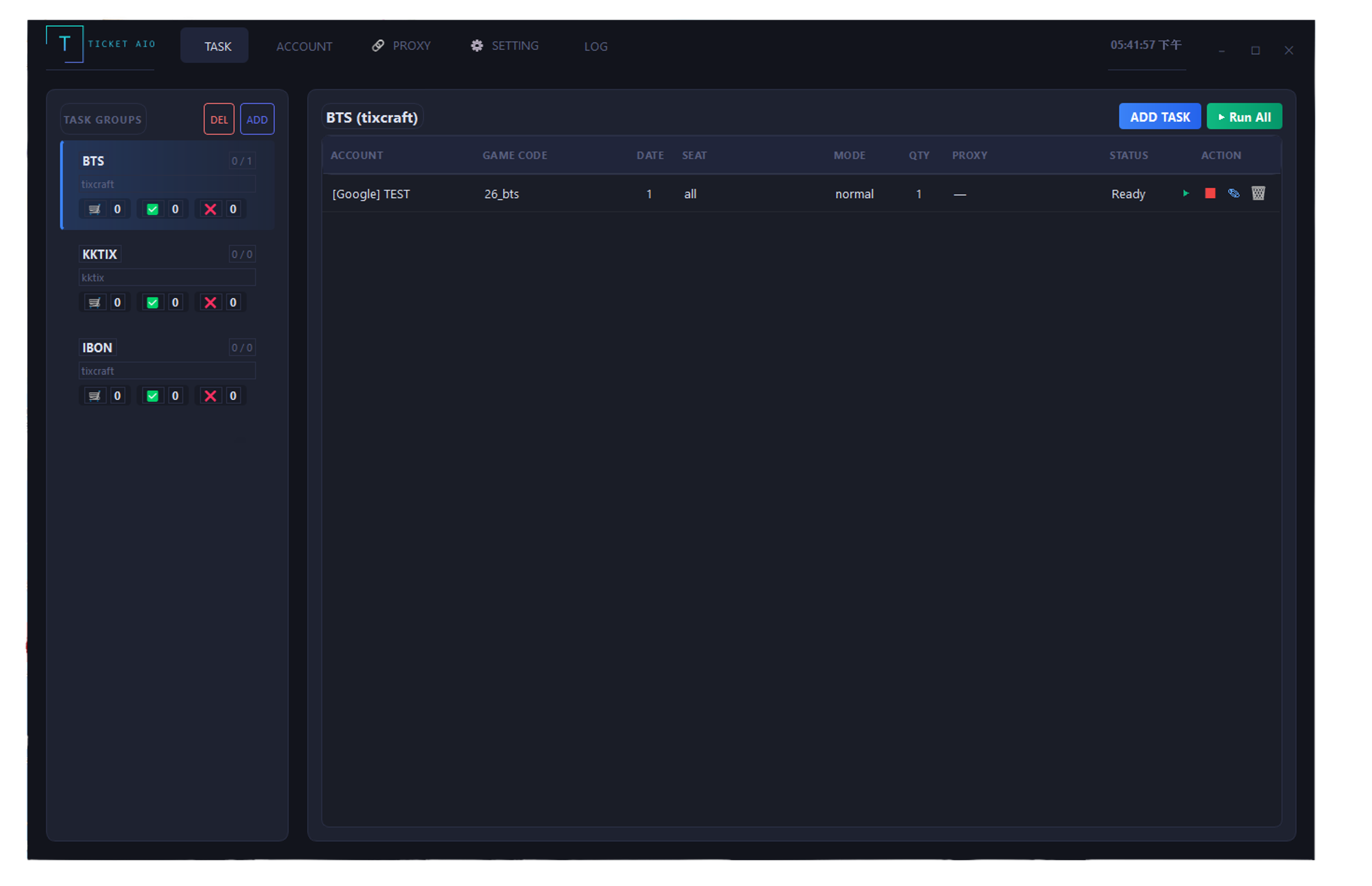Run all tasks with Run All button
The height and width of the screenshot is (886, 1372).
coord(1243,117)
